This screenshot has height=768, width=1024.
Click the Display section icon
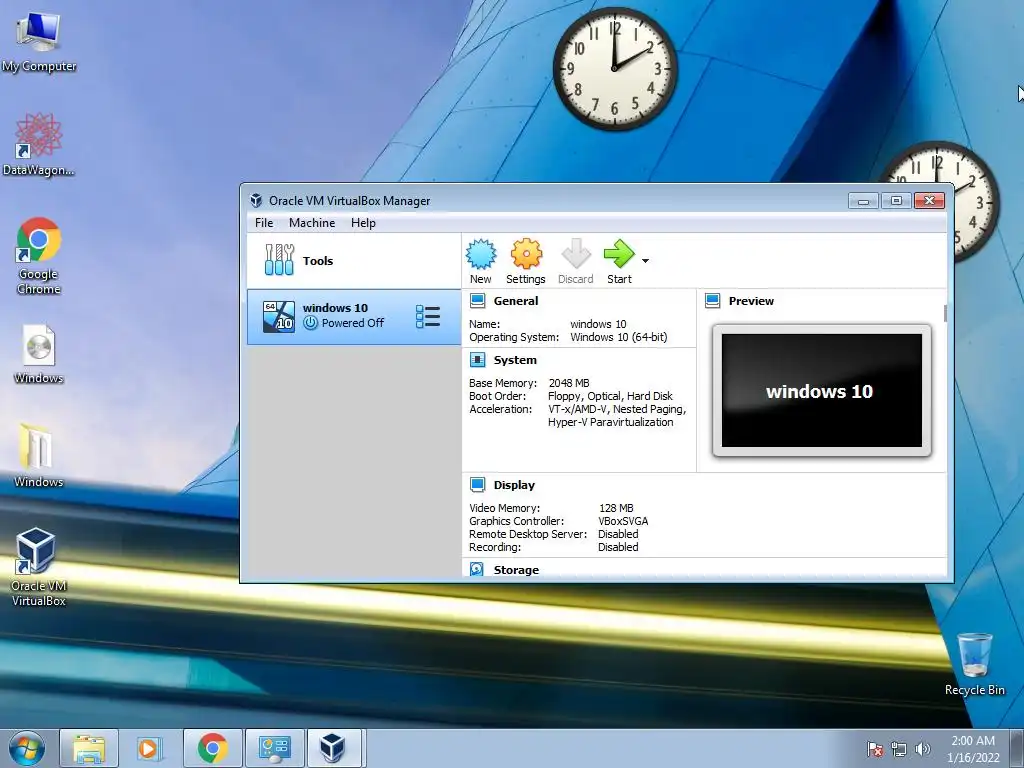point(477,485)
